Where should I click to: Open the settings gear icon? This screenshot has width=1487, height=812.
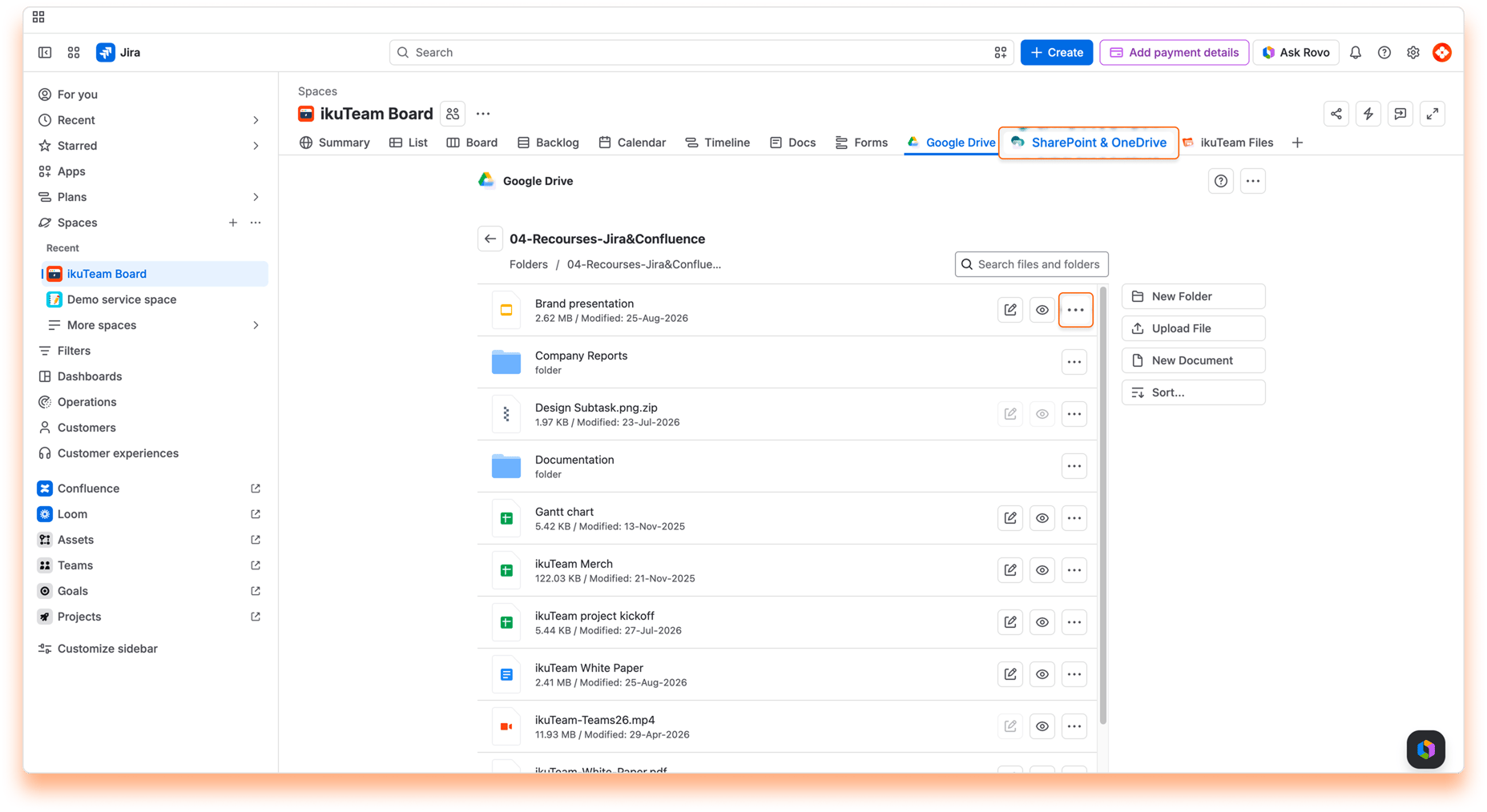[1413, 52]
